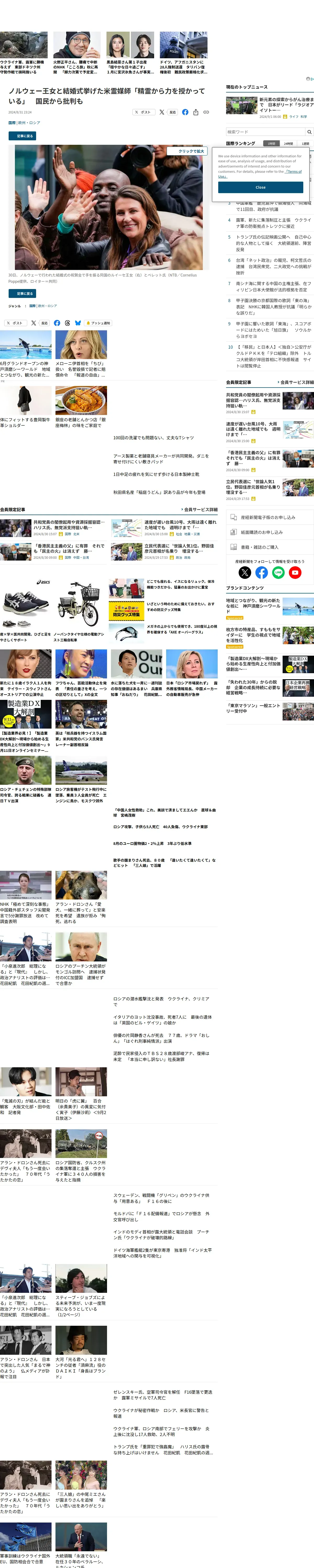Viewport: 314px width, 1568px height.
Task: Click the main royal wedding article photo
Action: [x=109, y=207]
